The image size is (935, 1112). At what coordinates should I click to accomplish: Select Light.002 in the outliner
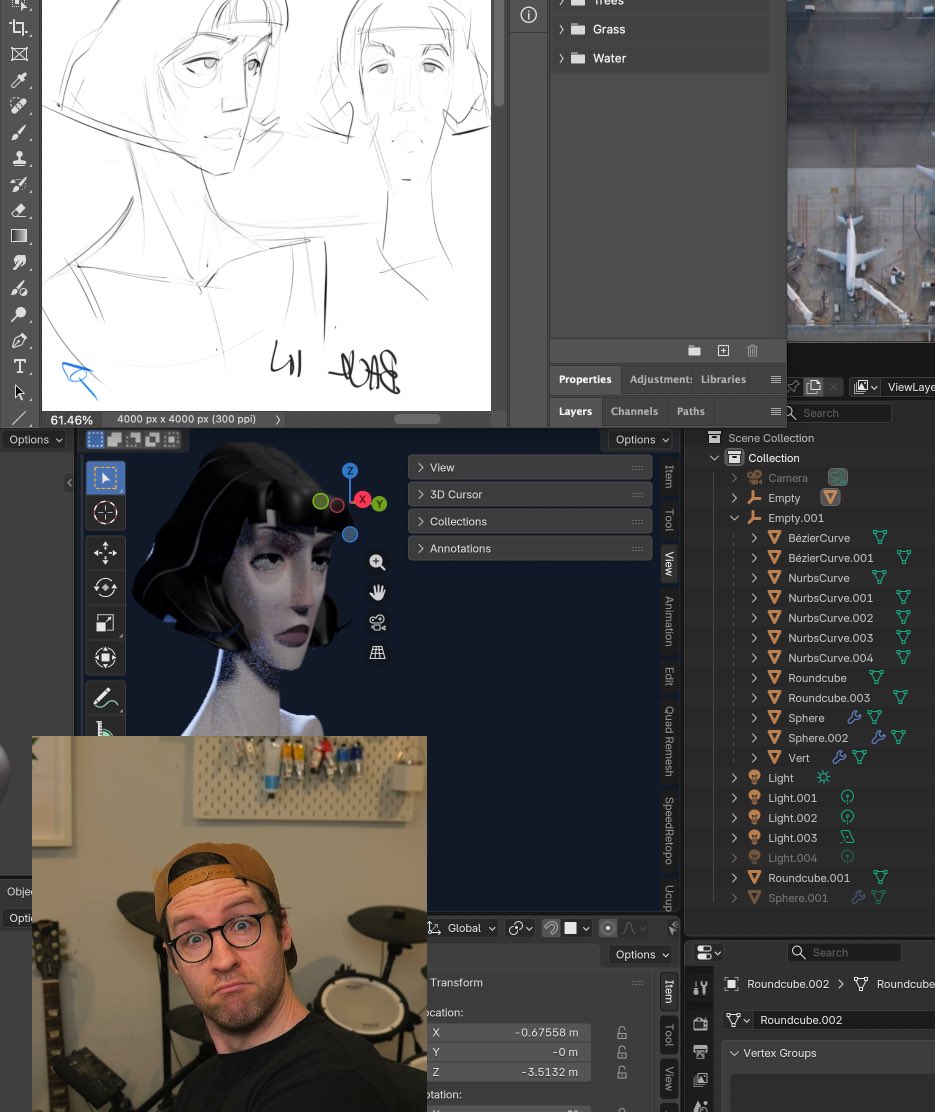tap(792, 818)
